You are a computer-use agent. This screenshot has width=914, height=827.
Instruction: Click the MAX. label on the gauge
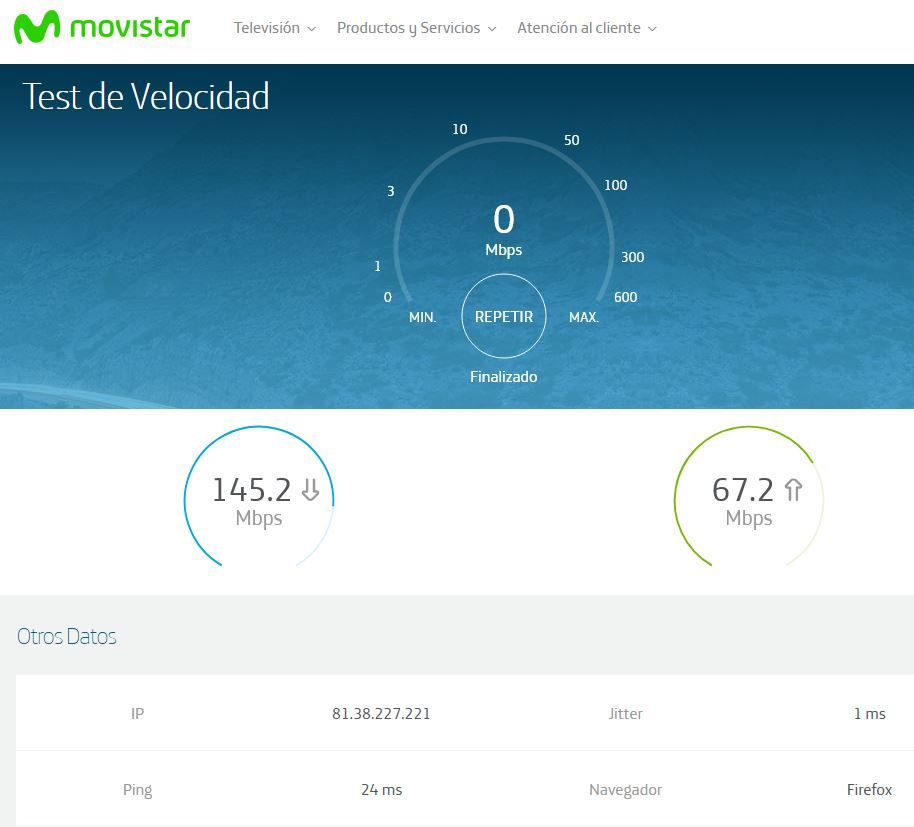[584, 317]
